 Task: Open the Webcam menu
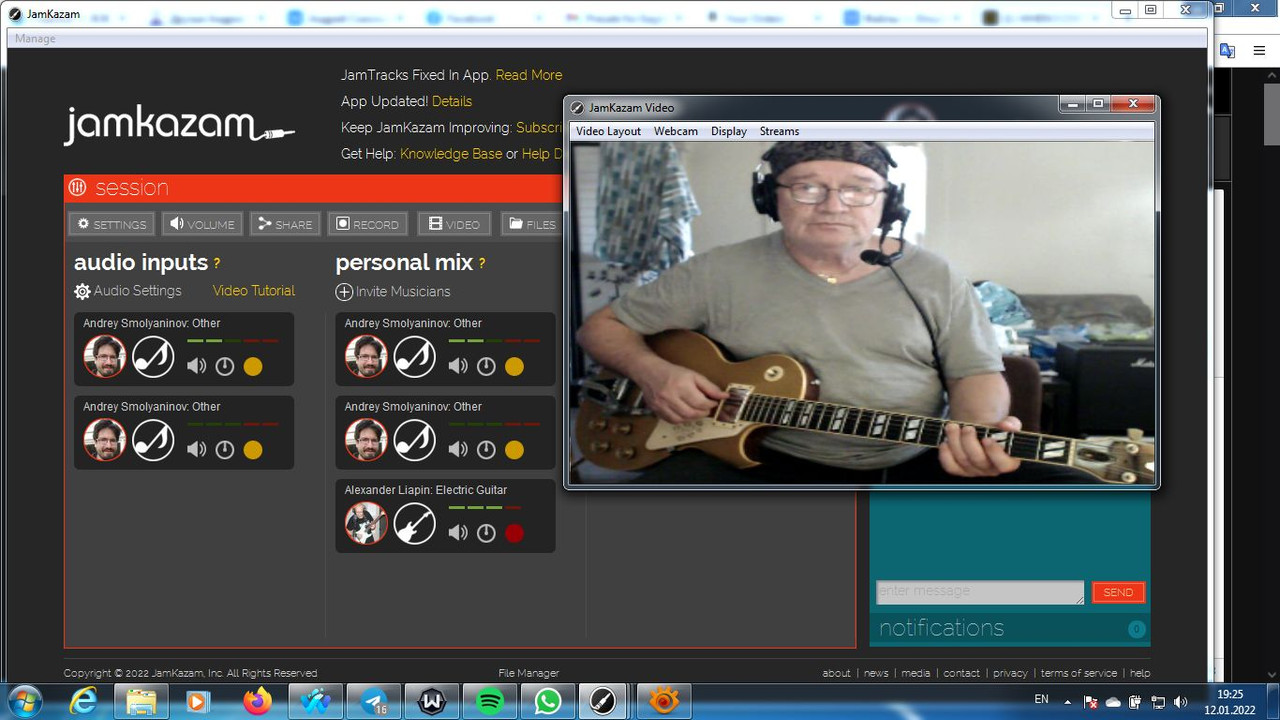tap(676, 131)
